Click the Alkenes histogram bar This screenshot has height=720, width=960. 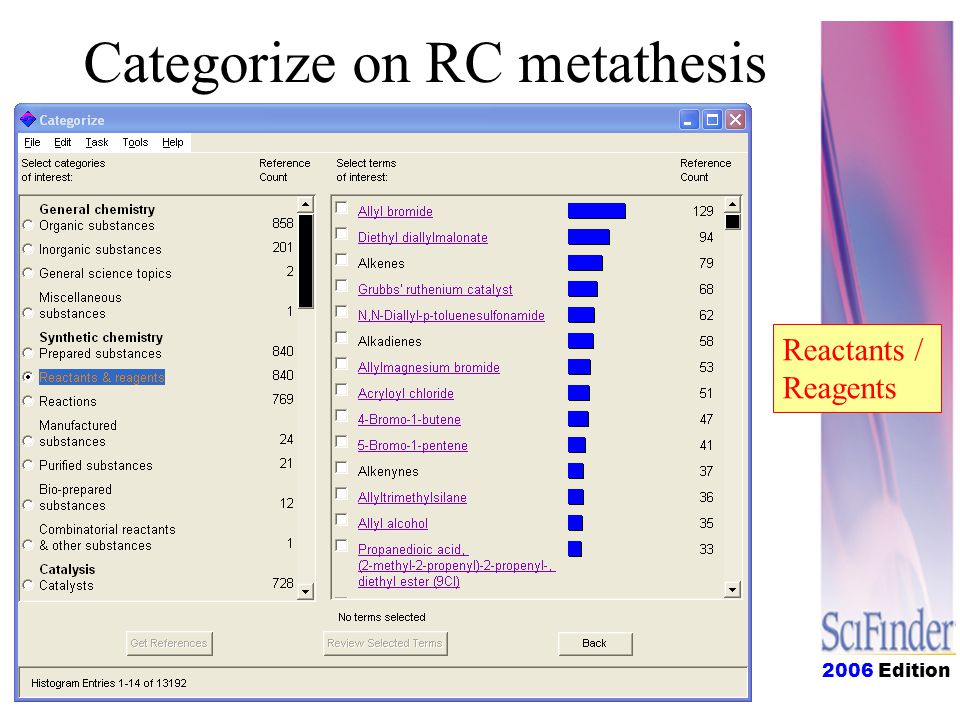tap(585, 263)
